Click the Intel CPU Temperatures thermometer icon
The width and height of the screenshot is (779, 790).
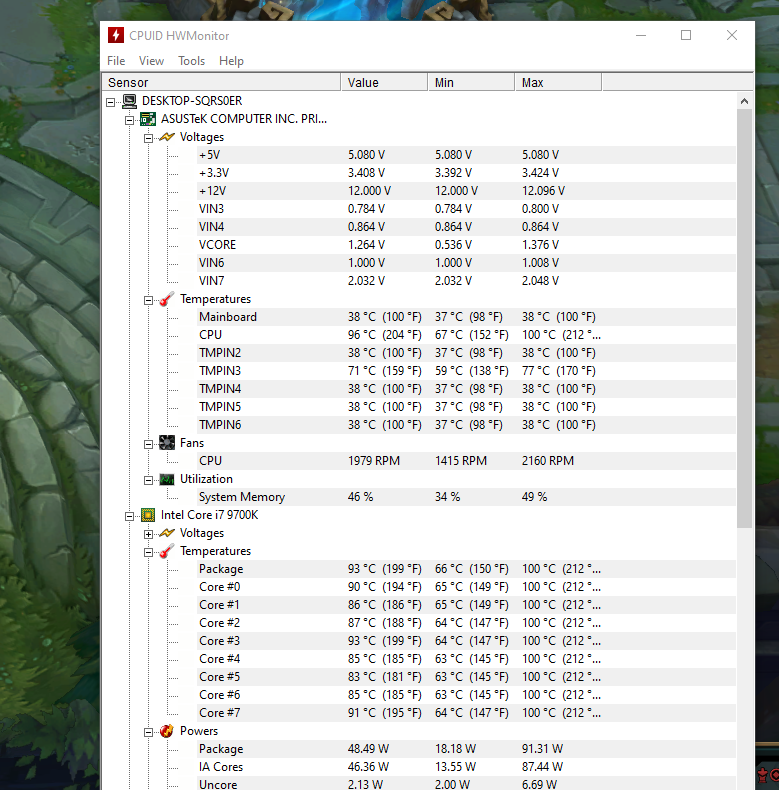click(167, 551)
